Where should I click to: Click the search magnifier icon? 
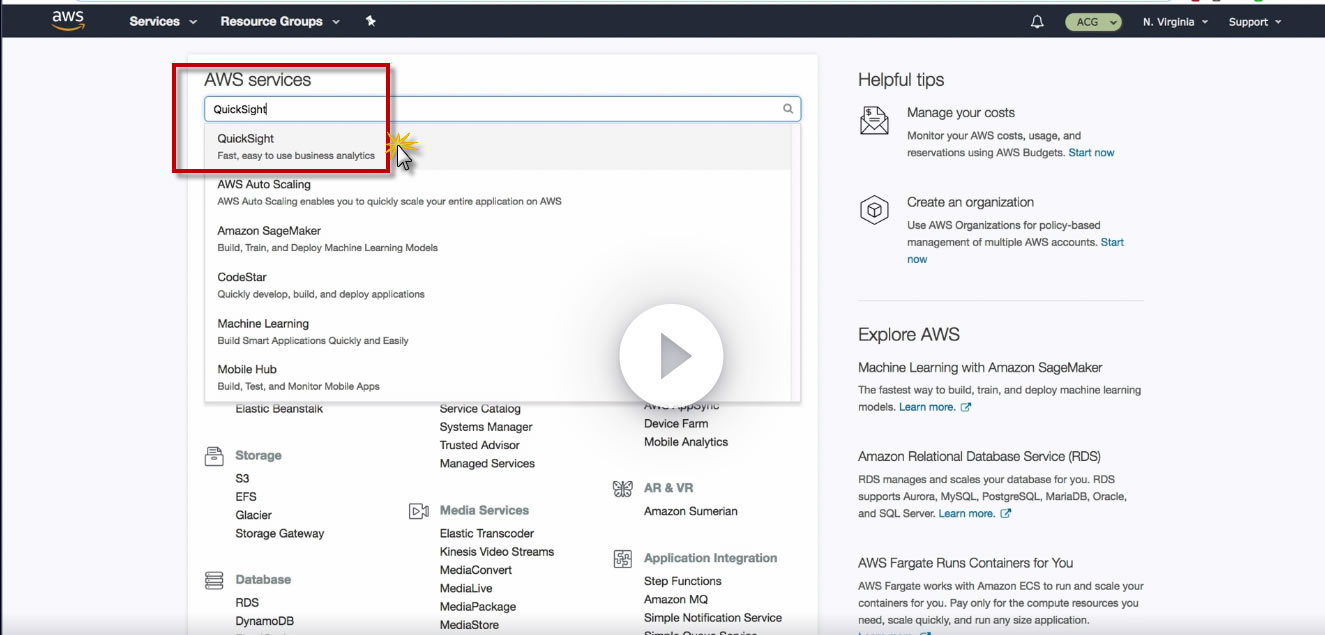tap(788, 109)
